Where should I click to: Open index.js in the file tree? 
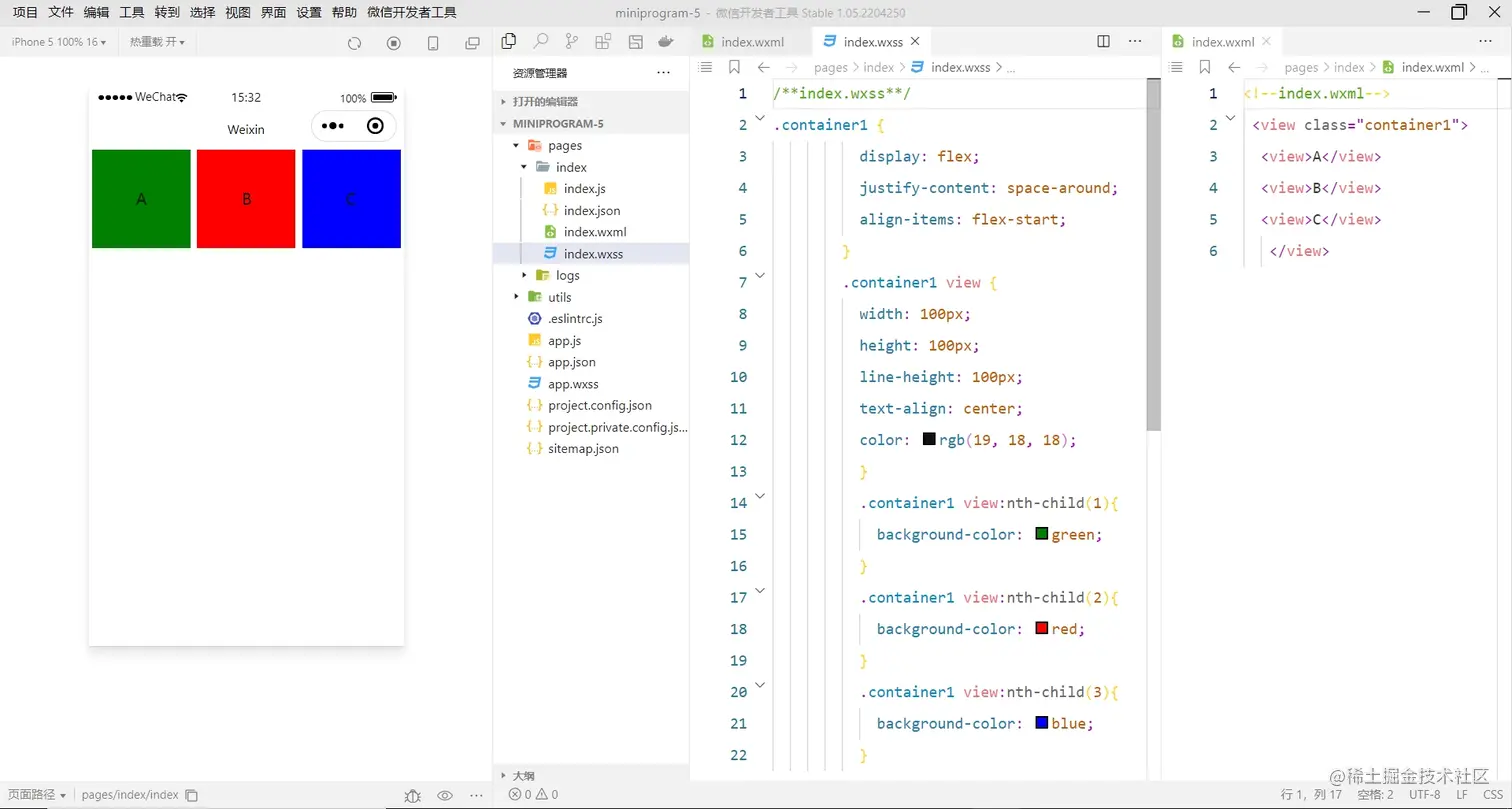tap(584, 189)
